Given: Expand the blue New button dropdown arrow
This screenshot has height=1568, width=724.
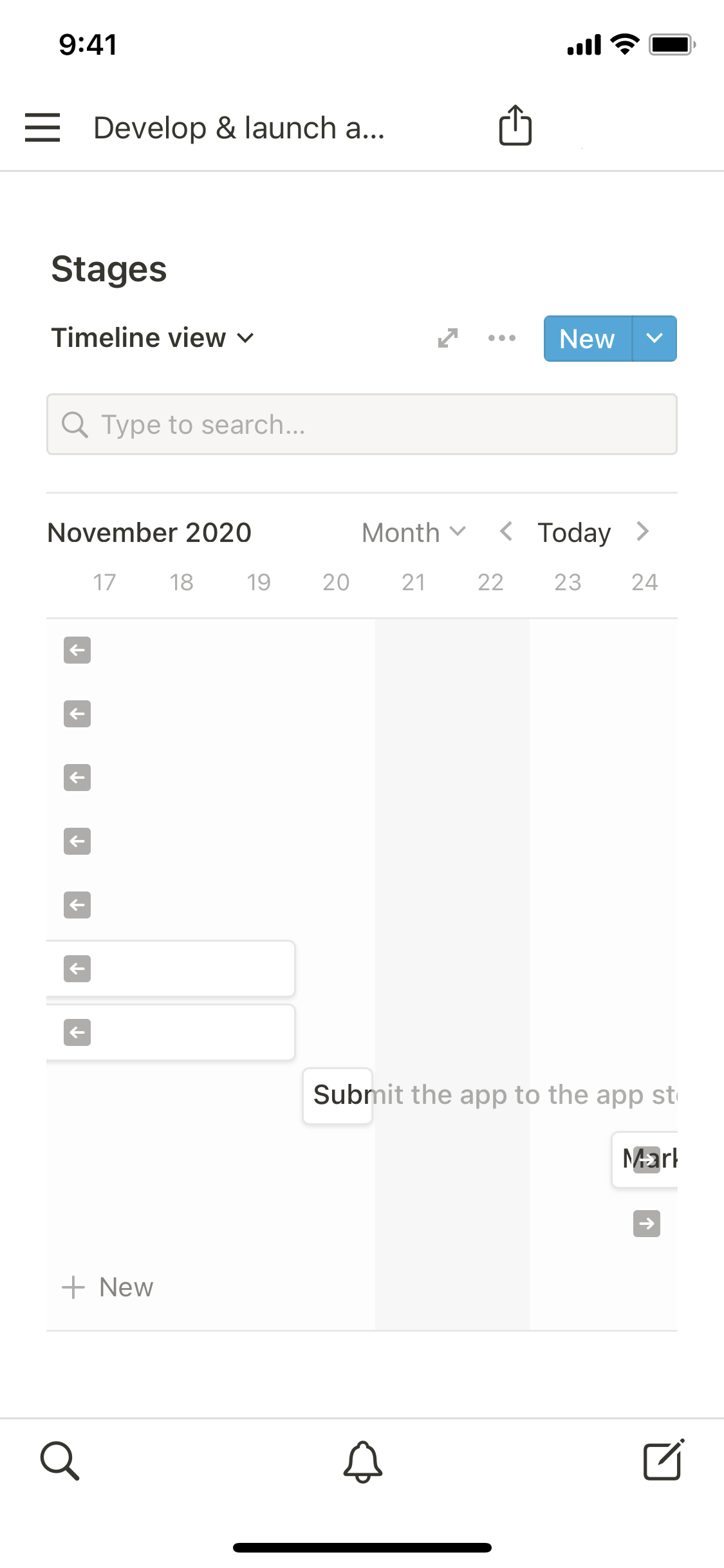Looking at the screenshot, I should 654,339.
